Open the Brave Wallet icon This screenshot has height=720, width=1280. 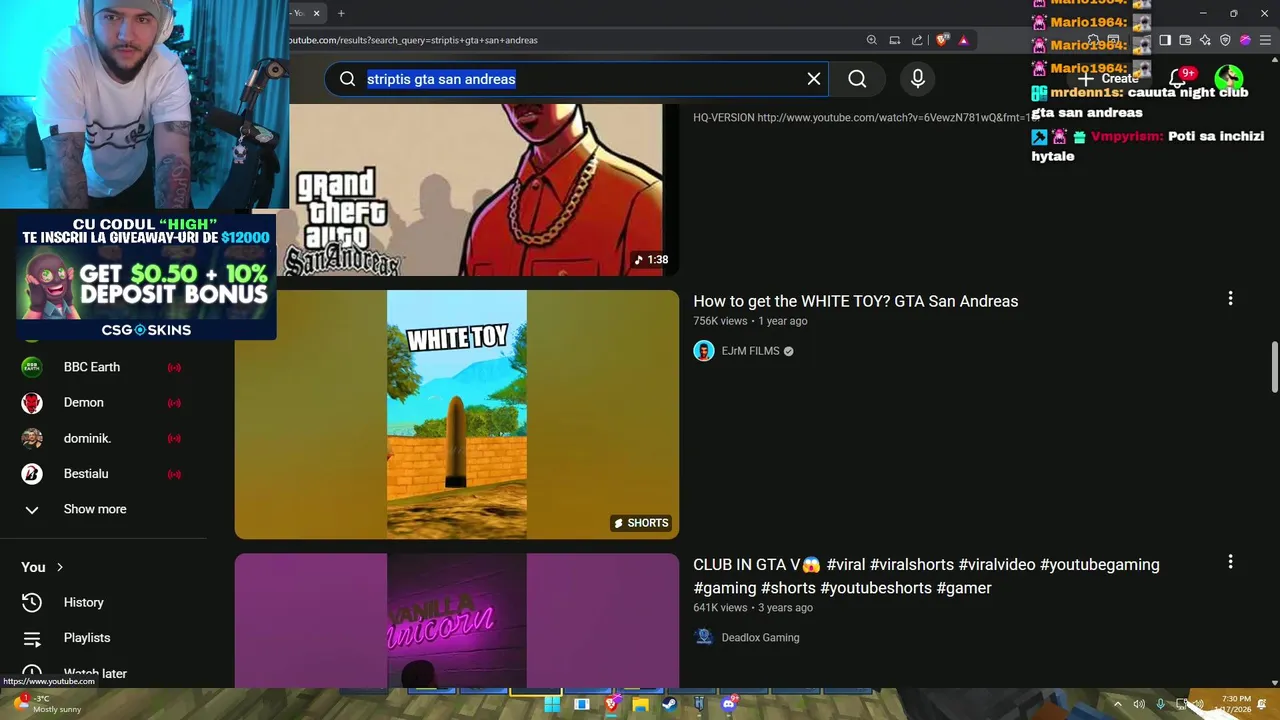tap(1185, 40)
